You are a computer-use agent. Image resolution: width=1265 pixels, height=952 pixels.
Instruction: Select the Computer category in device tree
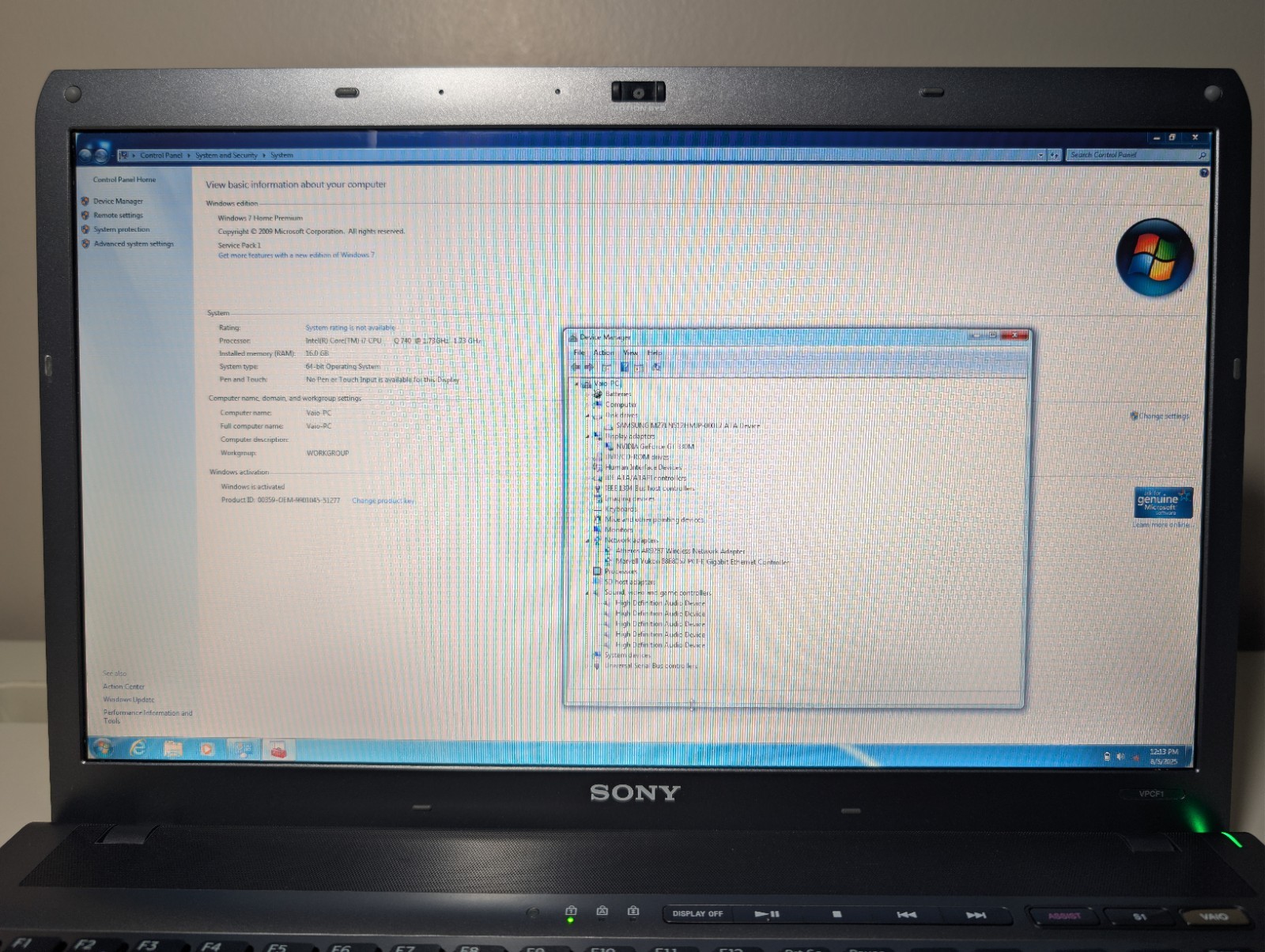(621, 405)
